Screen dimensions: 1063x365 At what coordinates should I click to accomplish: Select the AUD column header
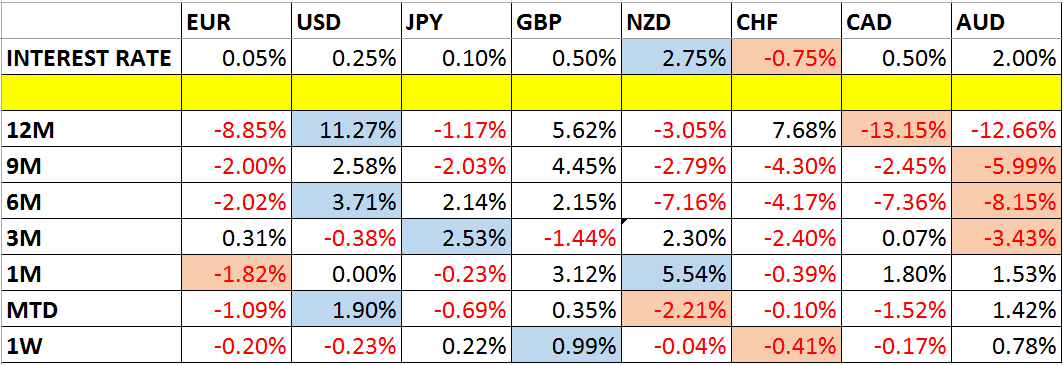coord(1007,22)
